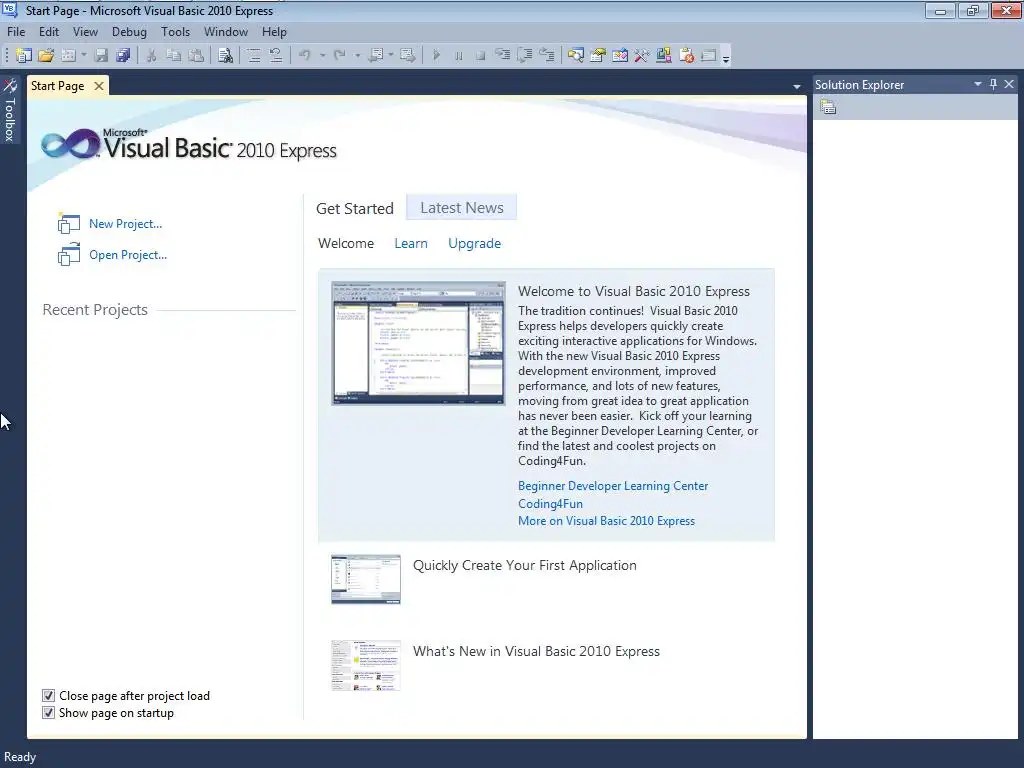
Task: Pin or auto-hide the Solution Explorer panel
Action: (993, 84)
